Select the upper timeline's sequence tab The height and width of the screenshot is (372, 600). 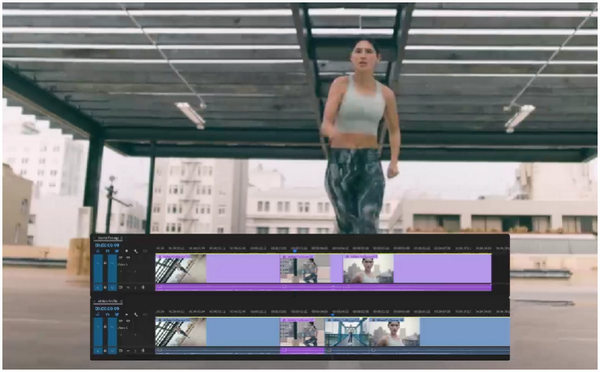point(109,238)
